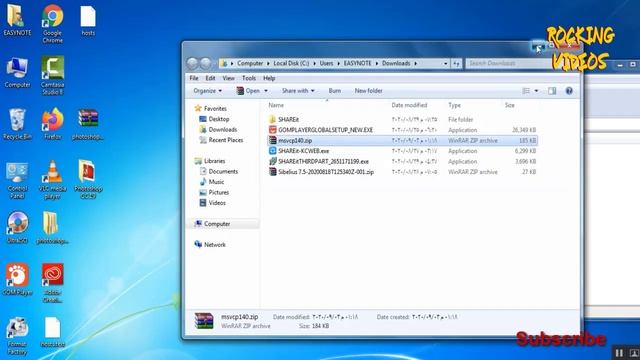
Task: Expand the breadcrumb arrow after Users
Action: [338, 63]
